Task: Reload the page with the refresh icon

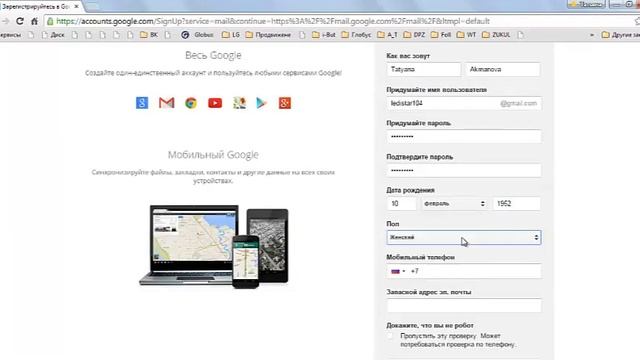Action: point(20,21)
